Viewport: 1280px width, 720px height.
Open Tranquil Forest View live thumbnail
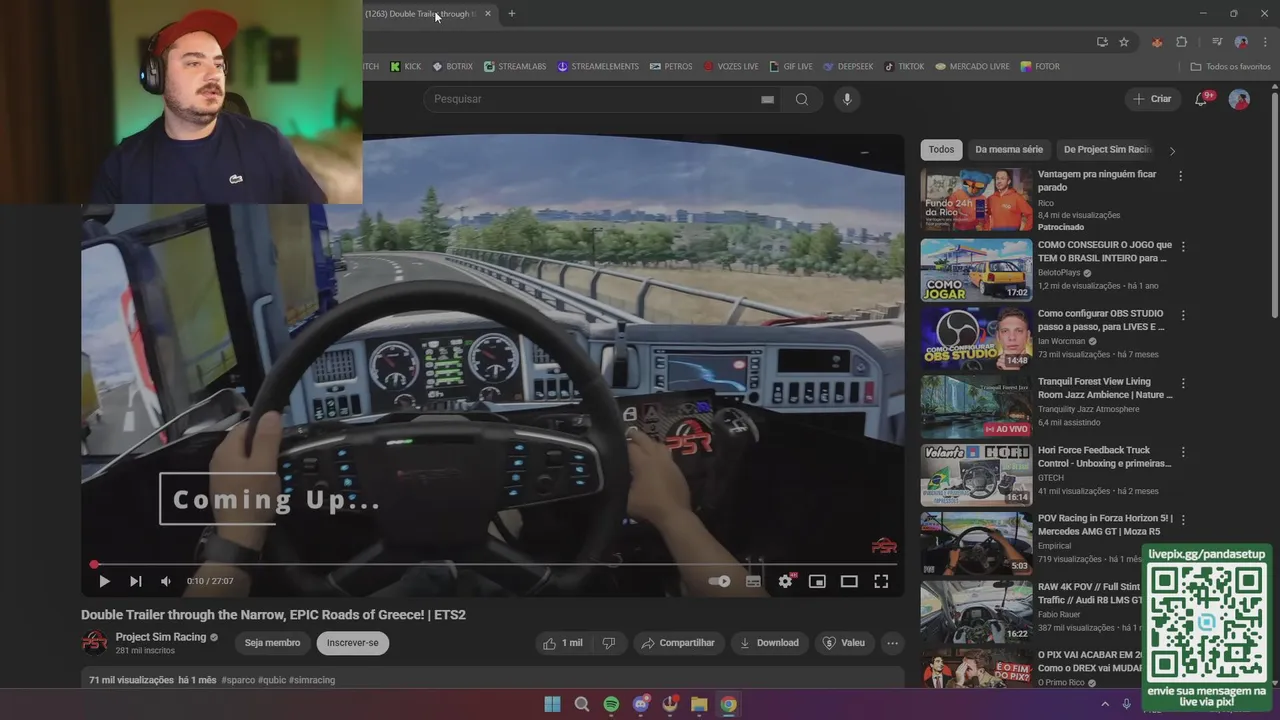[x=976, y=407]
